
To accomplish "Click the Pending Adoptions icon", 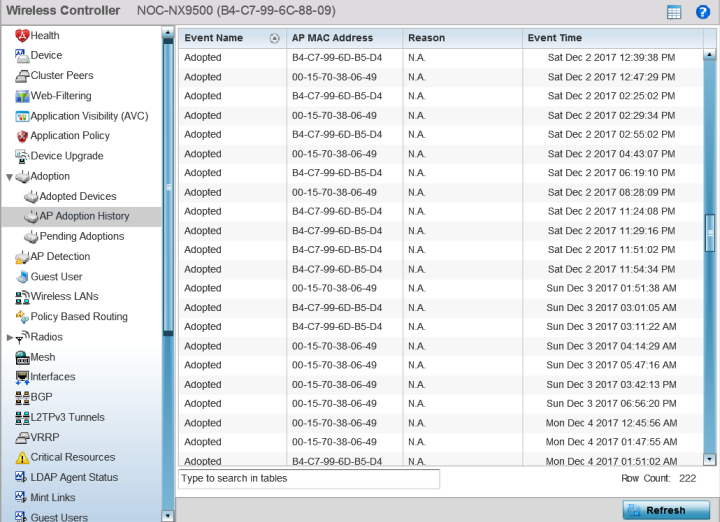I will pos(31,236).
